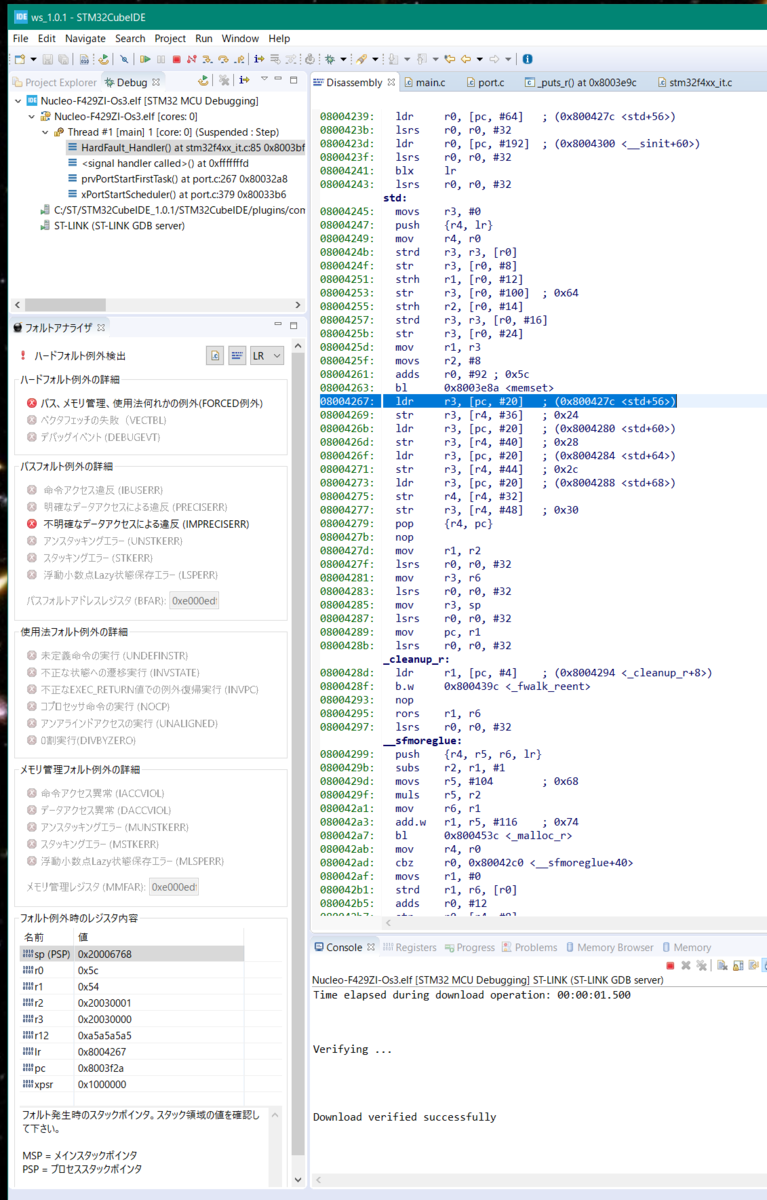
Task: Switch to the Project Explorer tab
Action: (x=54, y=82)
